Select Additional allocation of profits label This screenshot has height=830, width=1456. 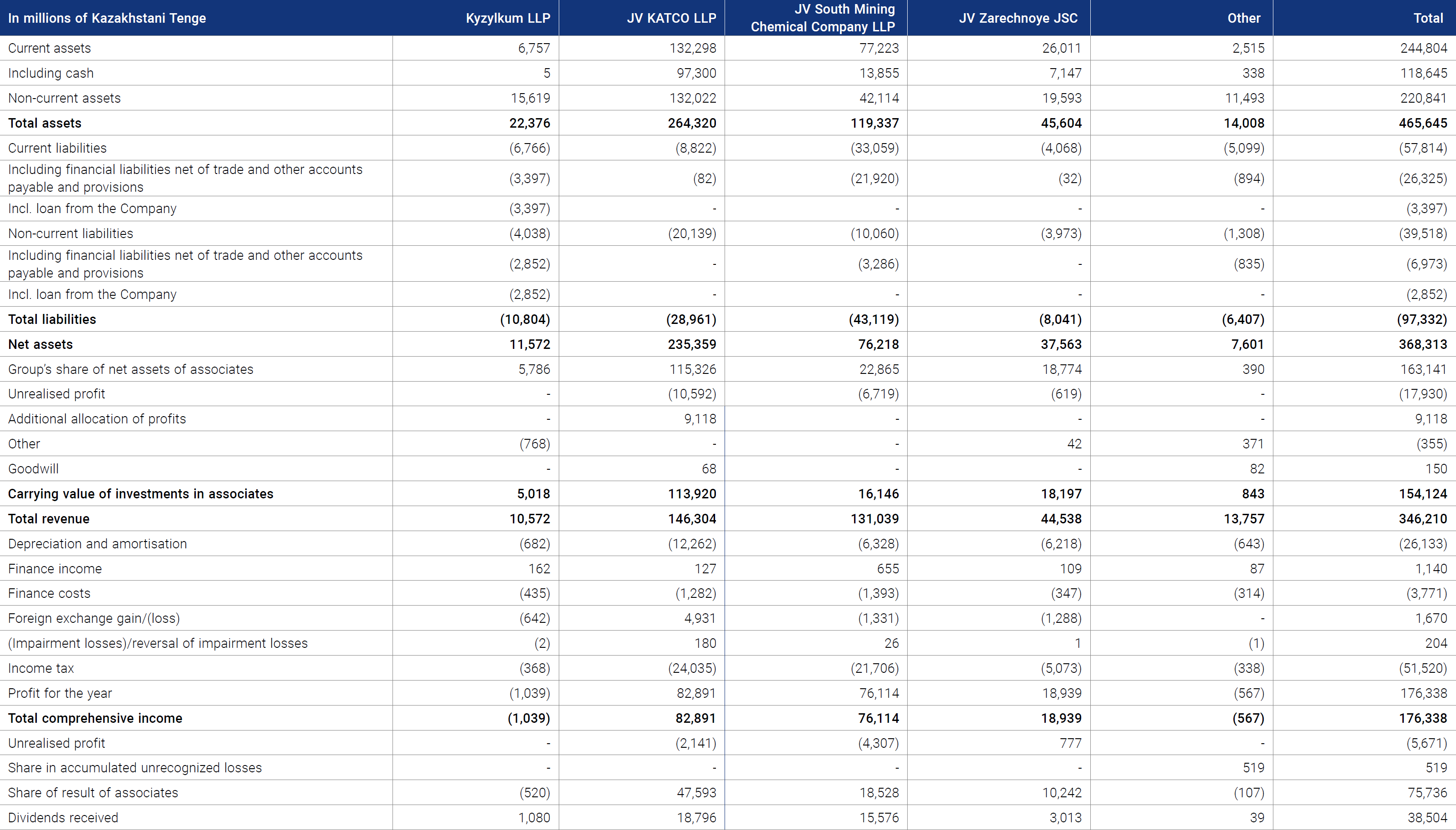coord(97,419)
